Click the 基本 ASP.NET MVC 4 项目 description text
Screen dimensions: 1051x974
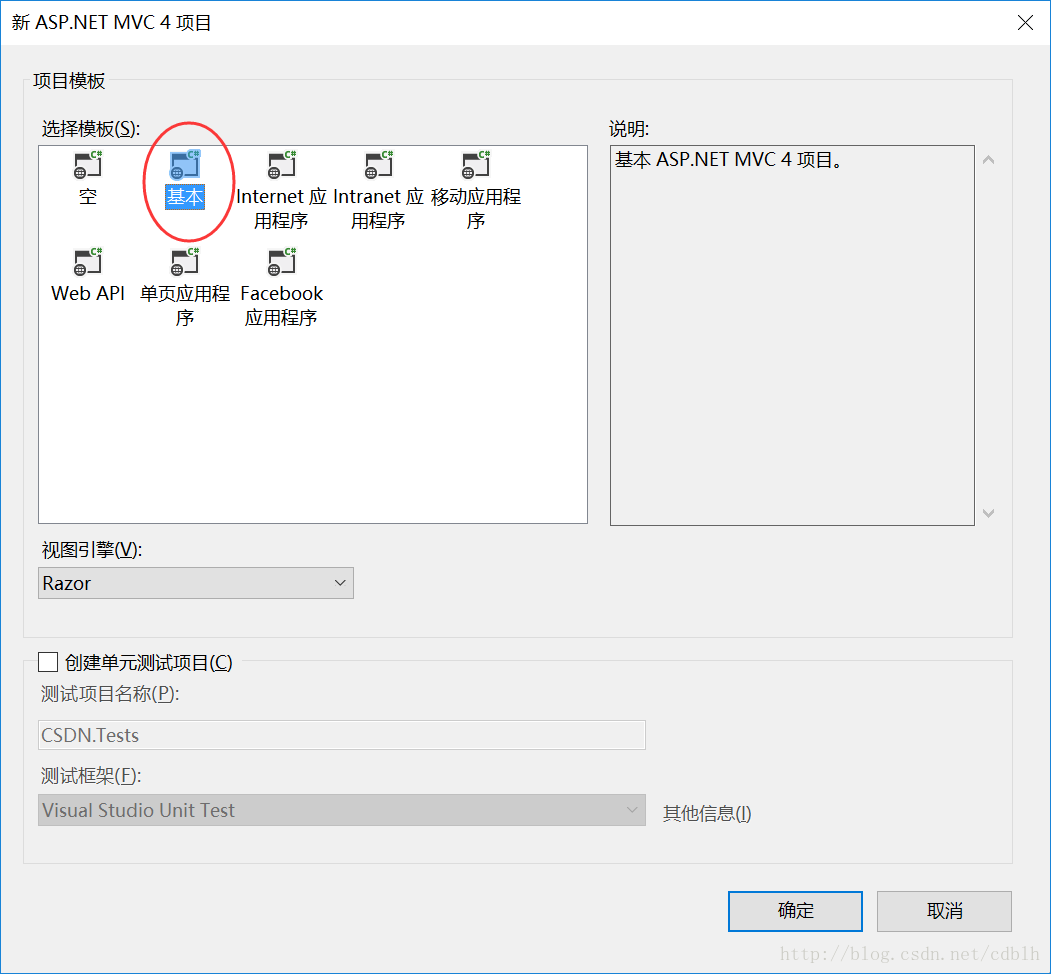click(728, 160)
